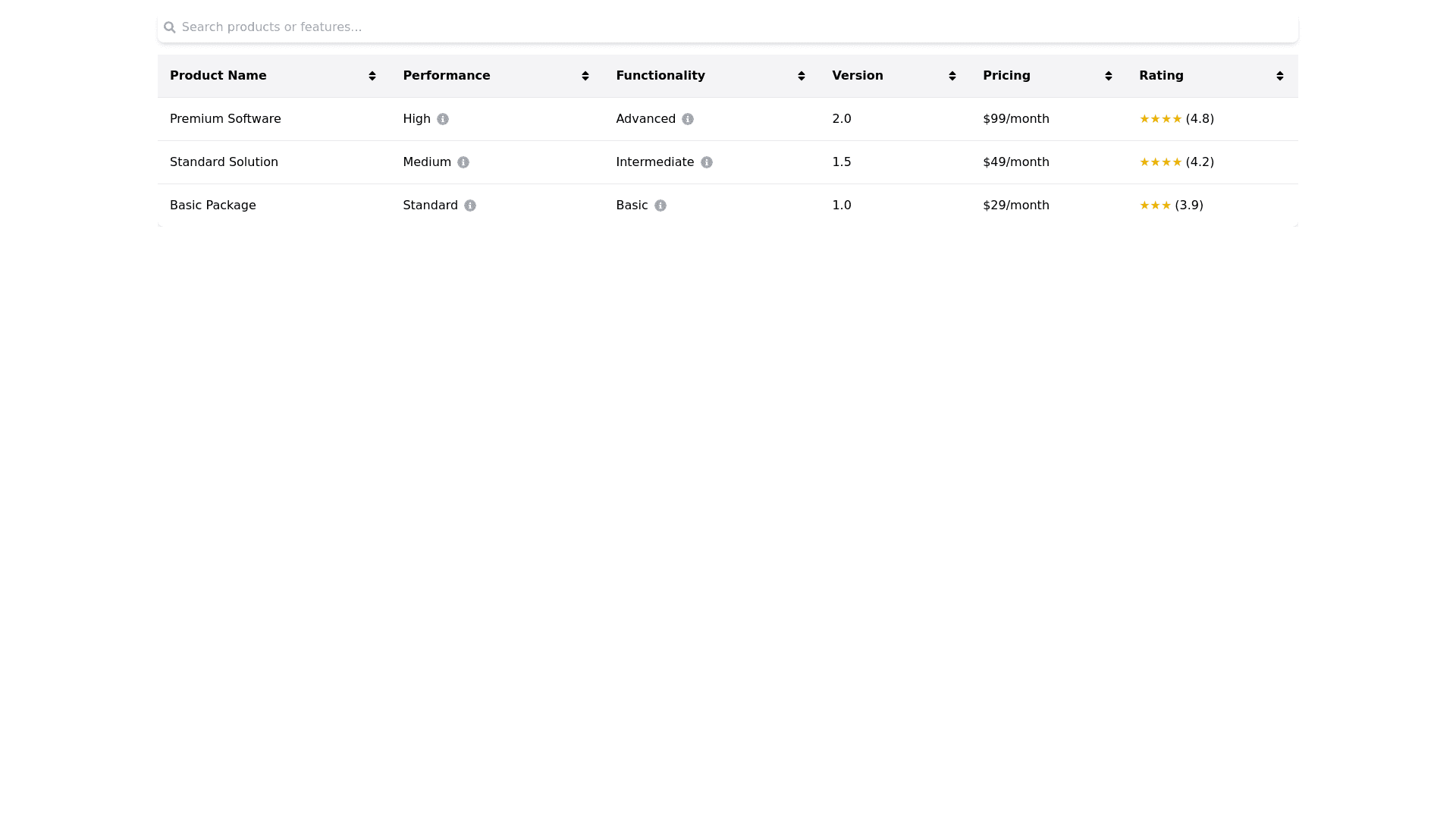Viewport: 1456px width, 819px height.
Task: Select the Standard Solution product name
Action: pyautogui.click(x=224, y=162)
